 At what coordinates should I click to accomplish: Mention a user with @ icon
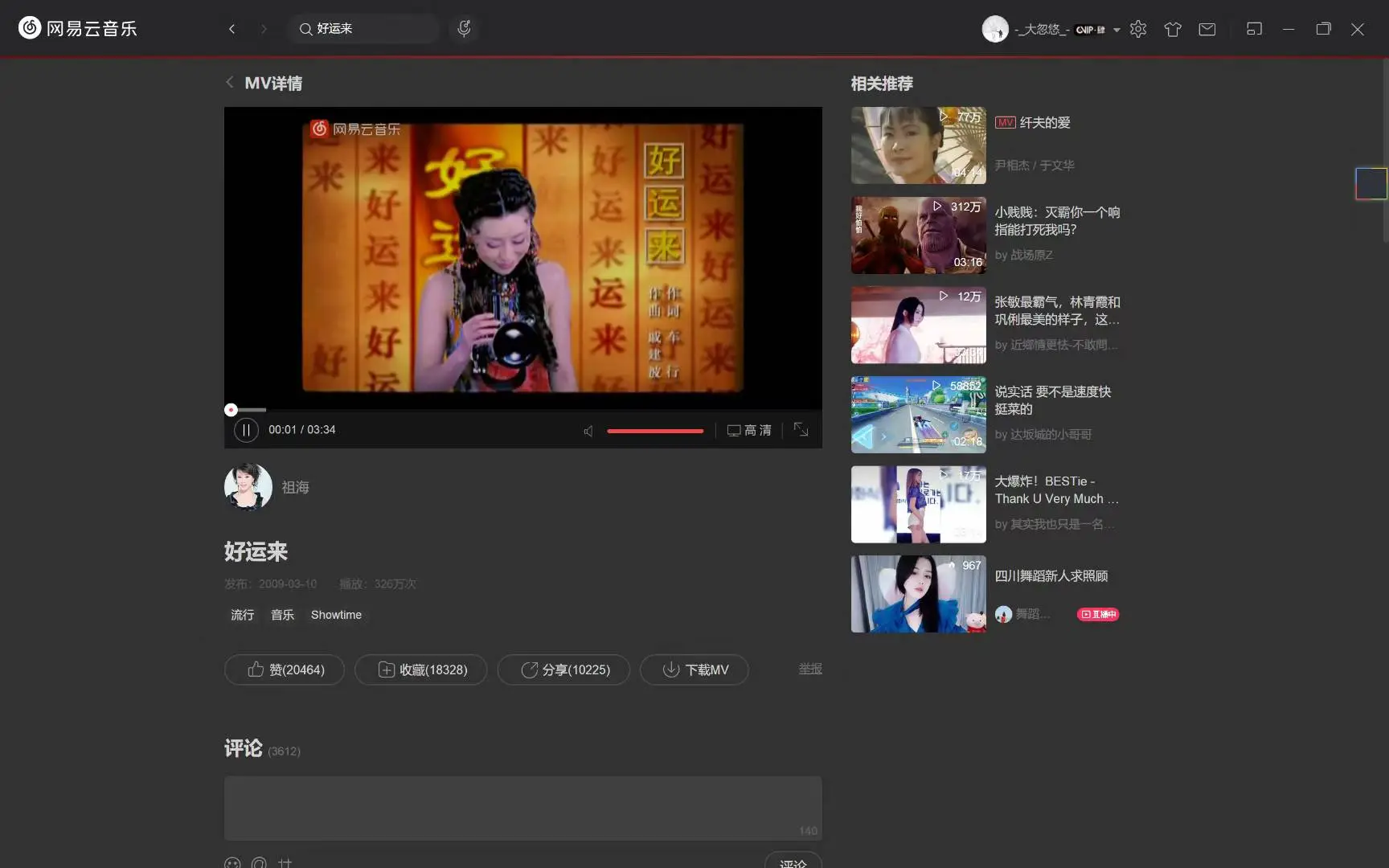click(259, 863)
